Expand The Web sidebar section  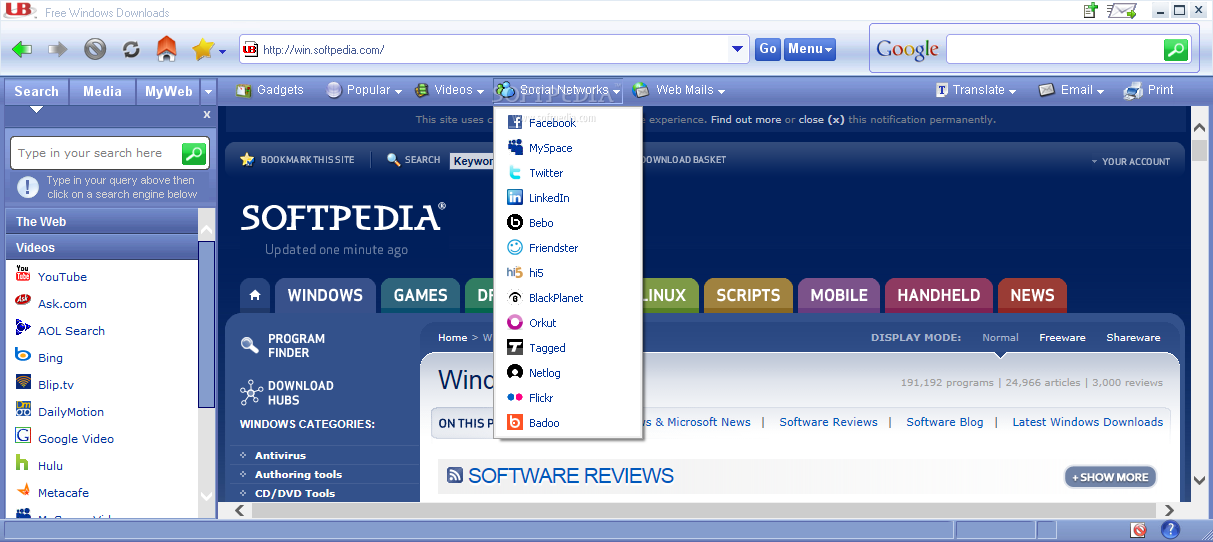(x=102, y=222)
